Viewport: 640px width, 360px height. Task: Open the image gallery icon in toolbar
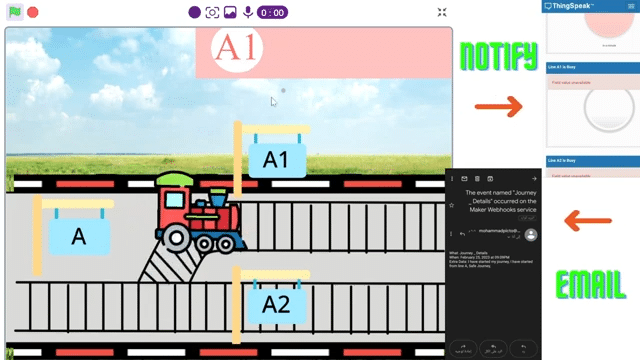(x=230, y=12)
